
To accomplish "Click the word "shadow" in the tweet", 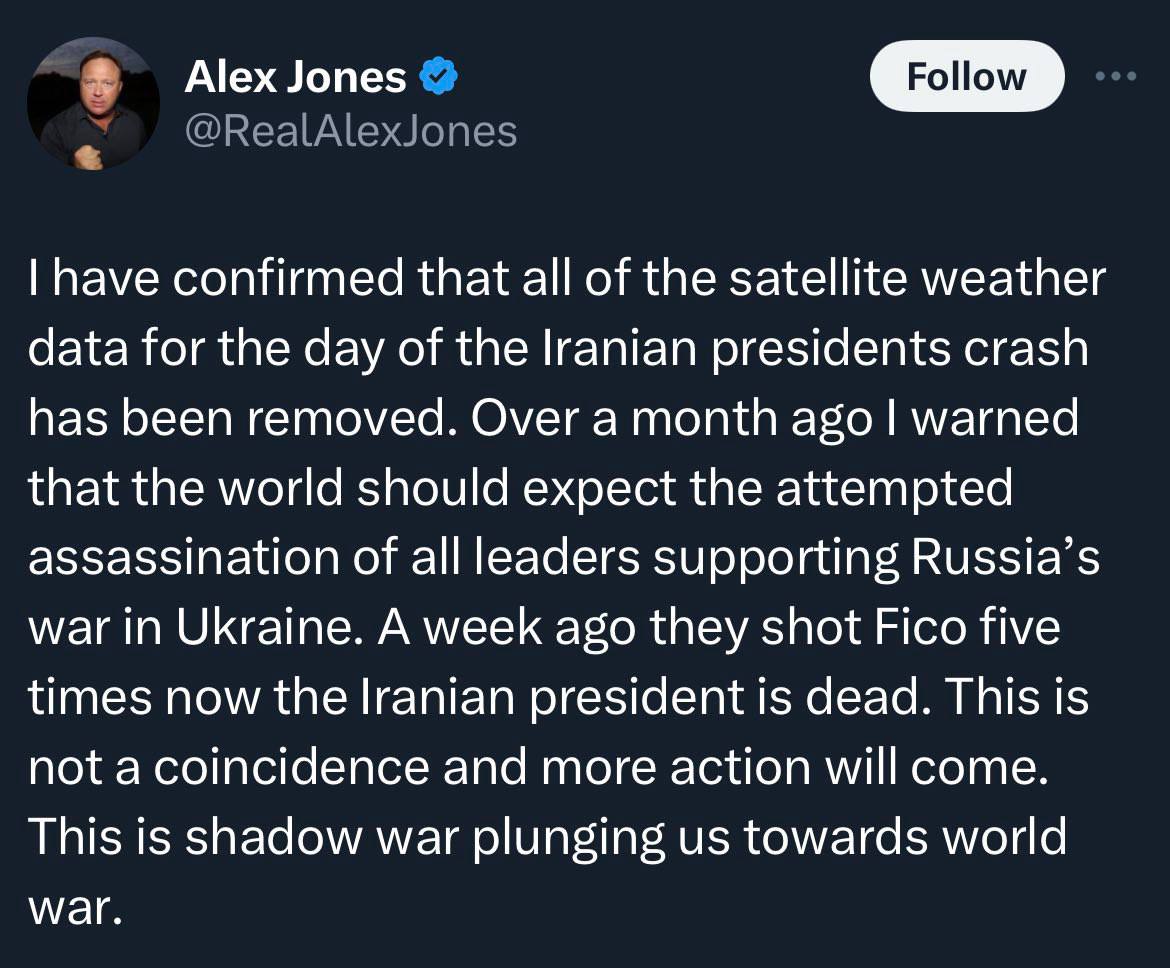I will pos(271,837).
